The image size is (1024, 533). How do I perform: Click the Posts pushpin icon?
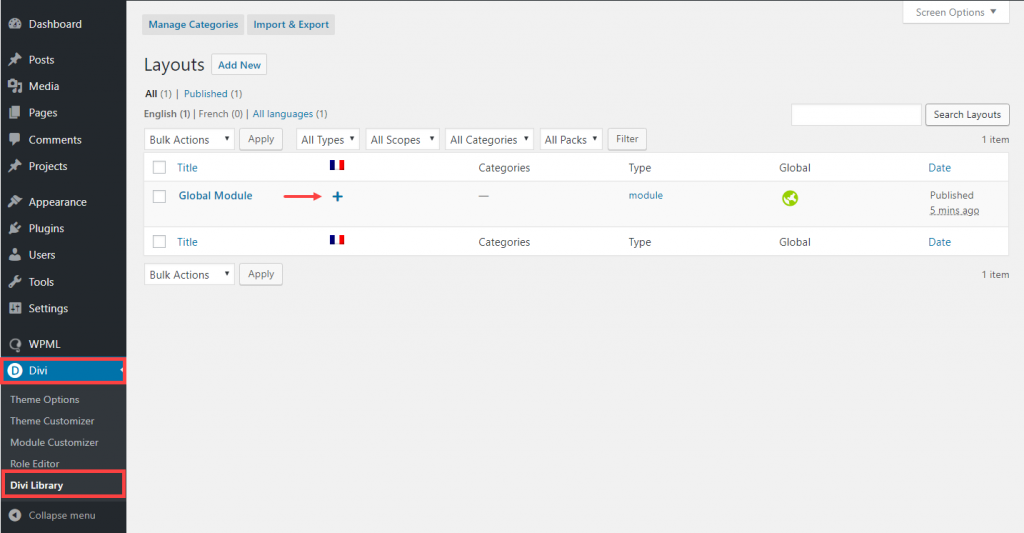[14, 59]
